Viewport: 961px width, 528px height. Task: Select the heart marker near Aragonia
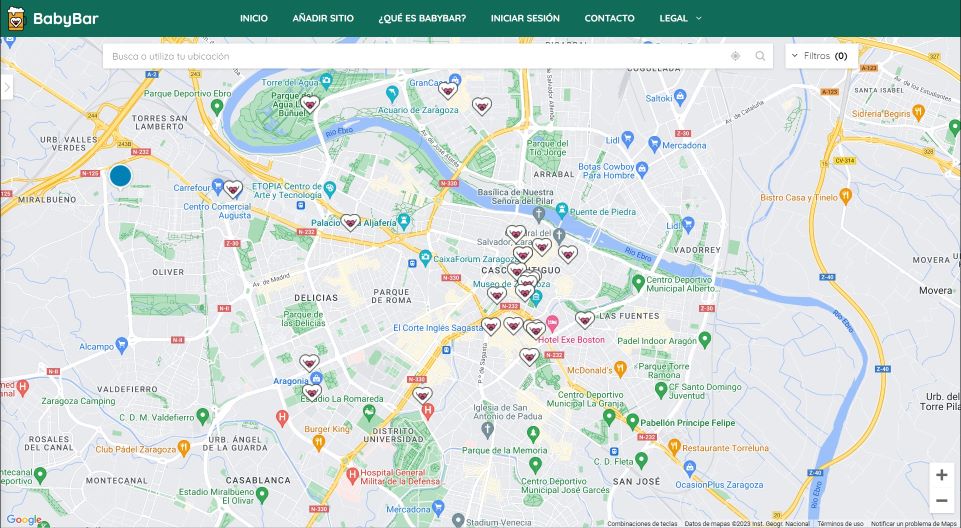coord(310,362)
